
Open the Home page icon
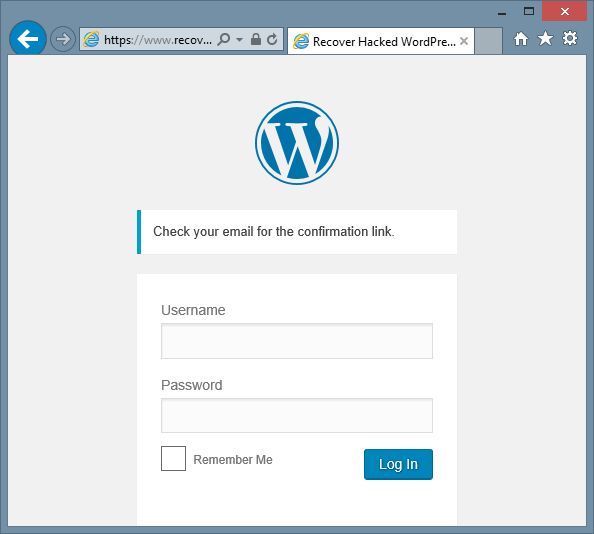click(x=521, y=39)
